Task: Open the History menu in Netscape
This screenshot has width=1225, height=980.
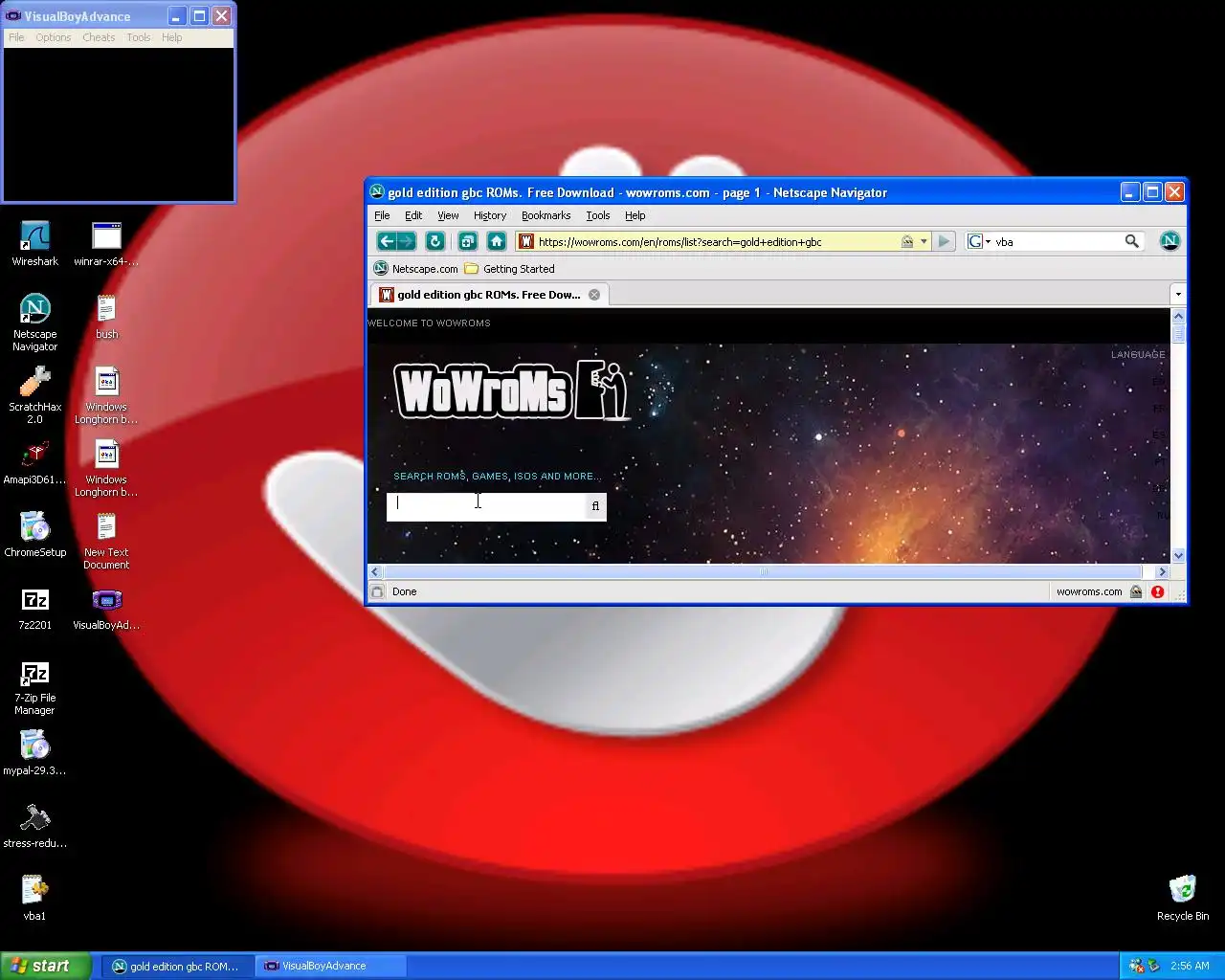Action: (x=490, y=215)
